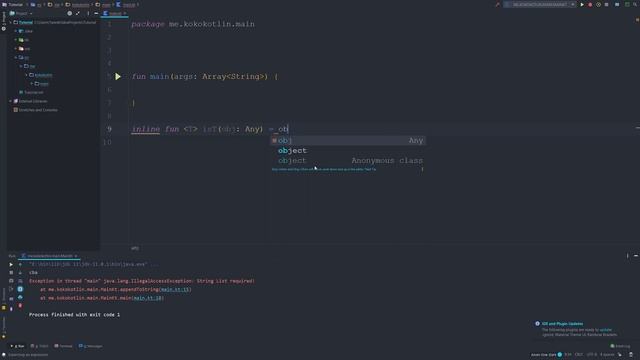The height and width of the screenshot is (360, 640).
Task: Select Scratches and Consoles in project tree
Action: pyautogui.click(x=36, y=110)
